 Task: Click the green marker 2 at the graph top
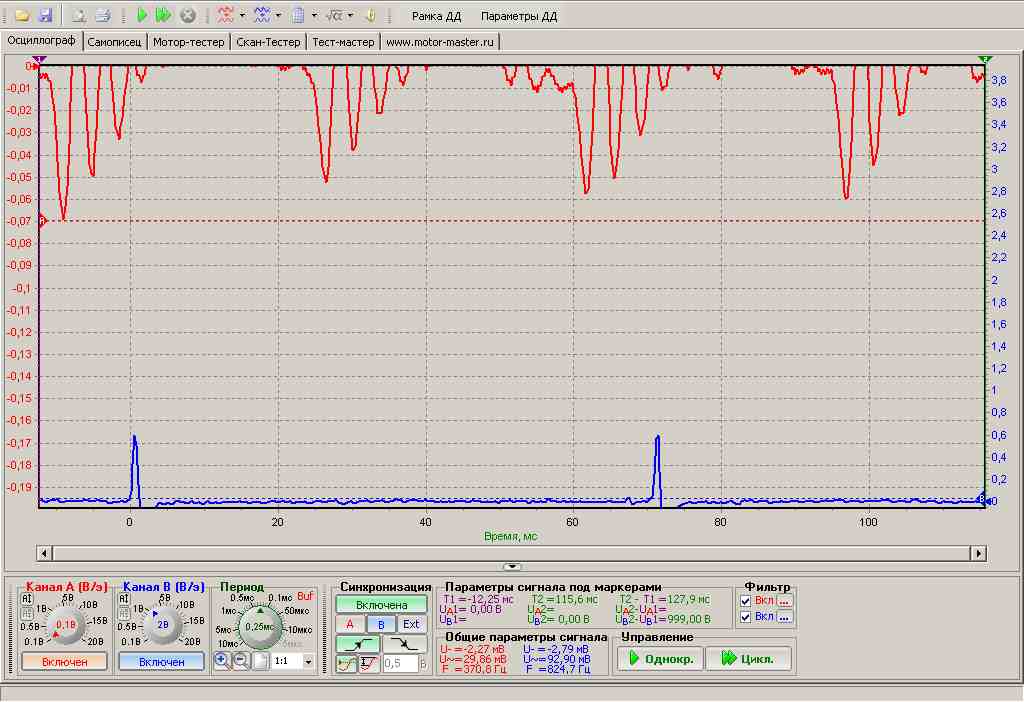(x=984, y=60)
